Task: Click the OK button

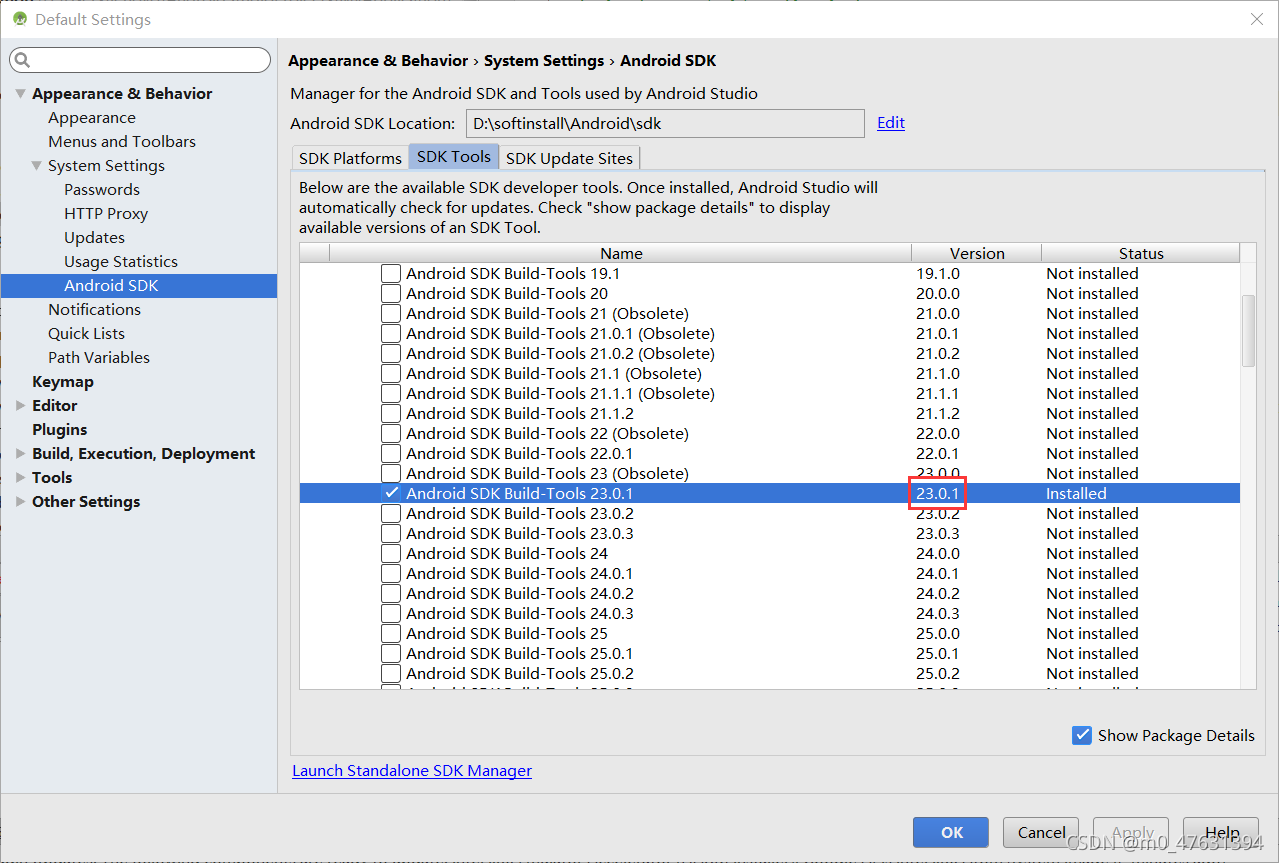Action: coord(951,832)
